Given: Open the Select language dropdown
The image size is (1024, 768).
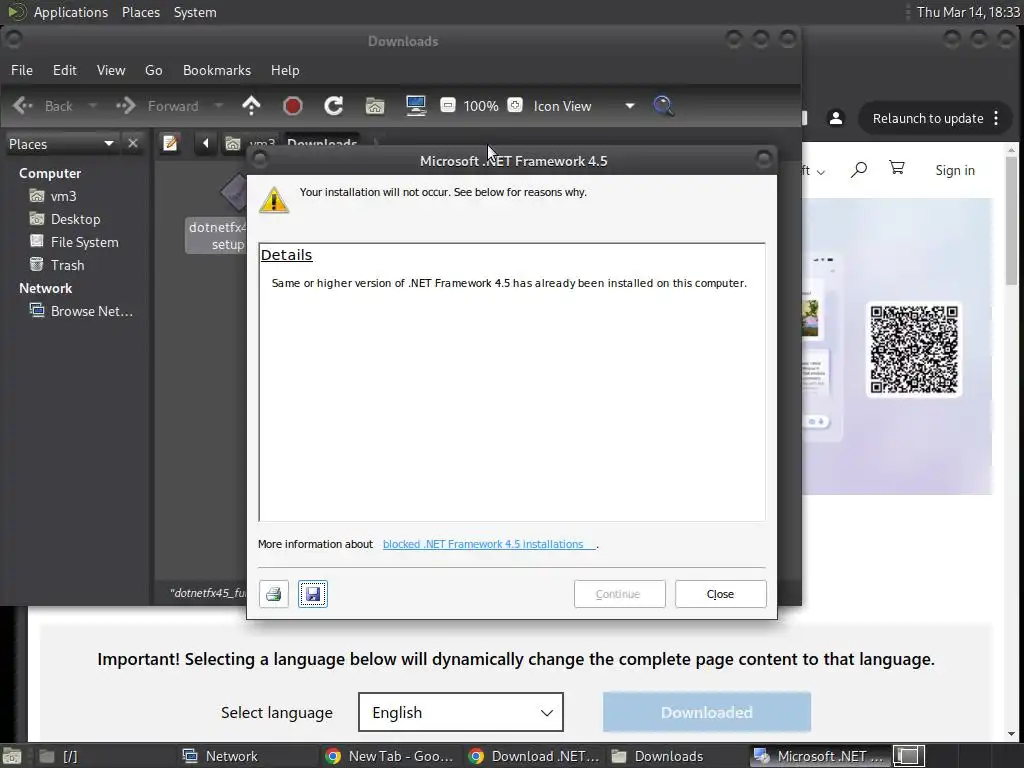Looking at the screenshot, I should point(460,712).
